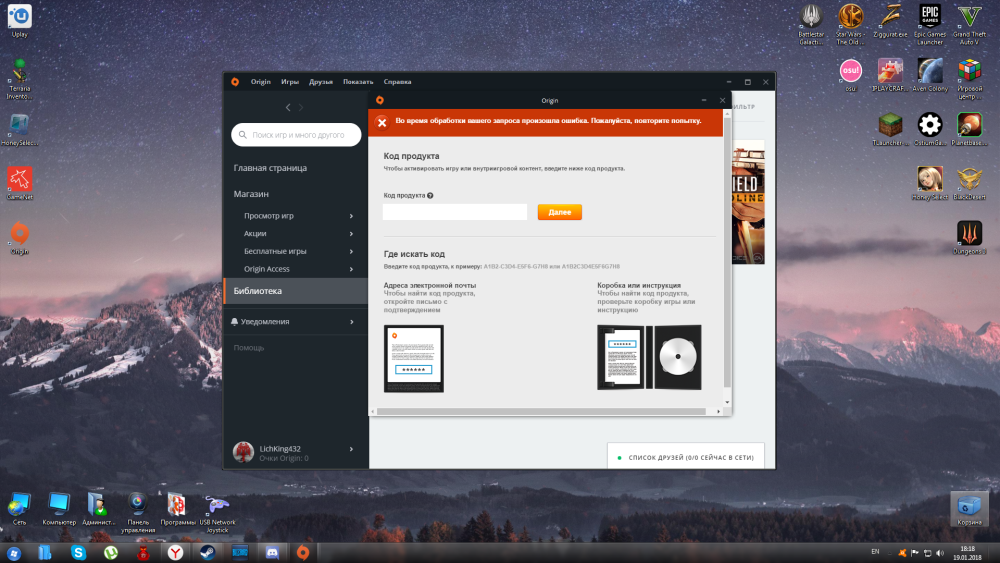Click the uTorrent icon in the taskbar
Viewport: 1000px width, 563px height.
(x=111, y=552)
